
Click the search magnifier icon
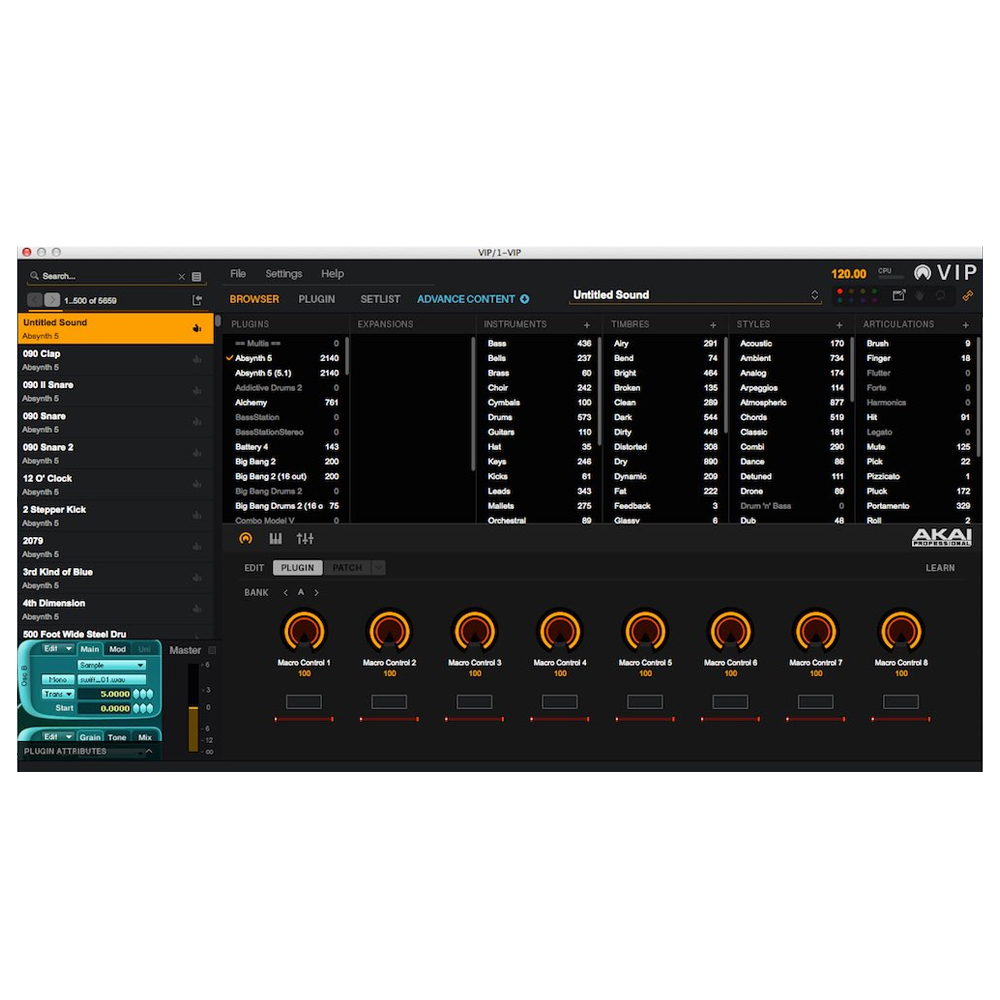tap(34, 276)
